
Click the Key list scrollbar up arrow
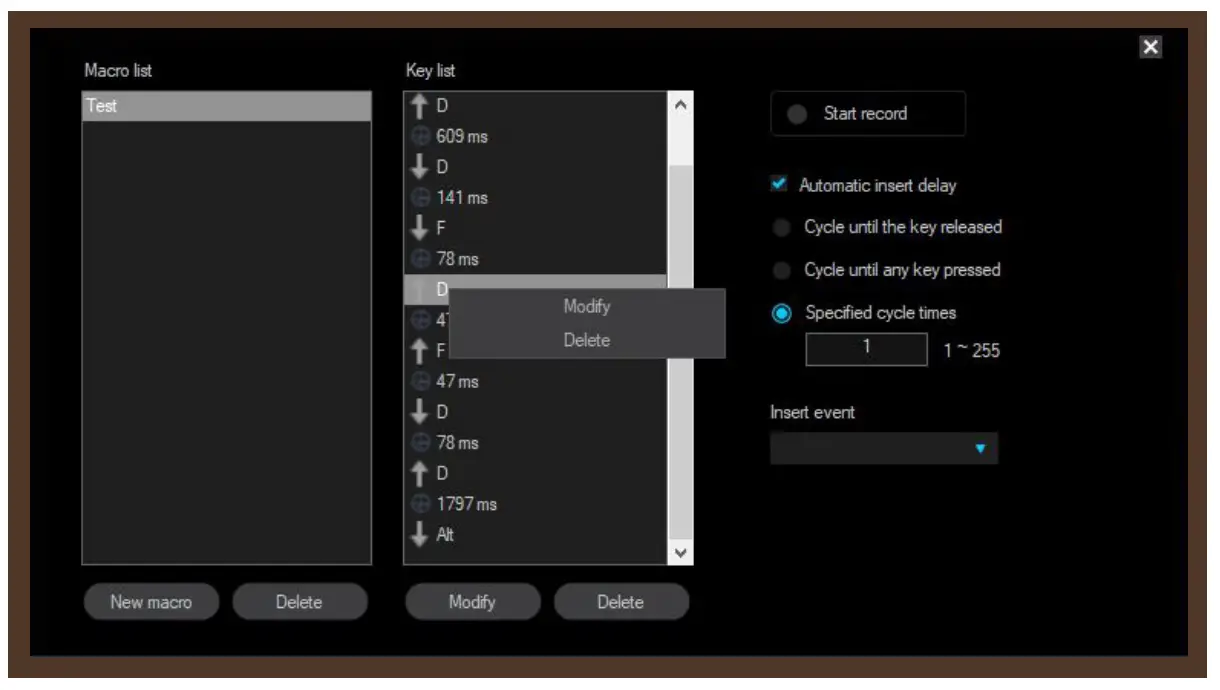point(680,104)
